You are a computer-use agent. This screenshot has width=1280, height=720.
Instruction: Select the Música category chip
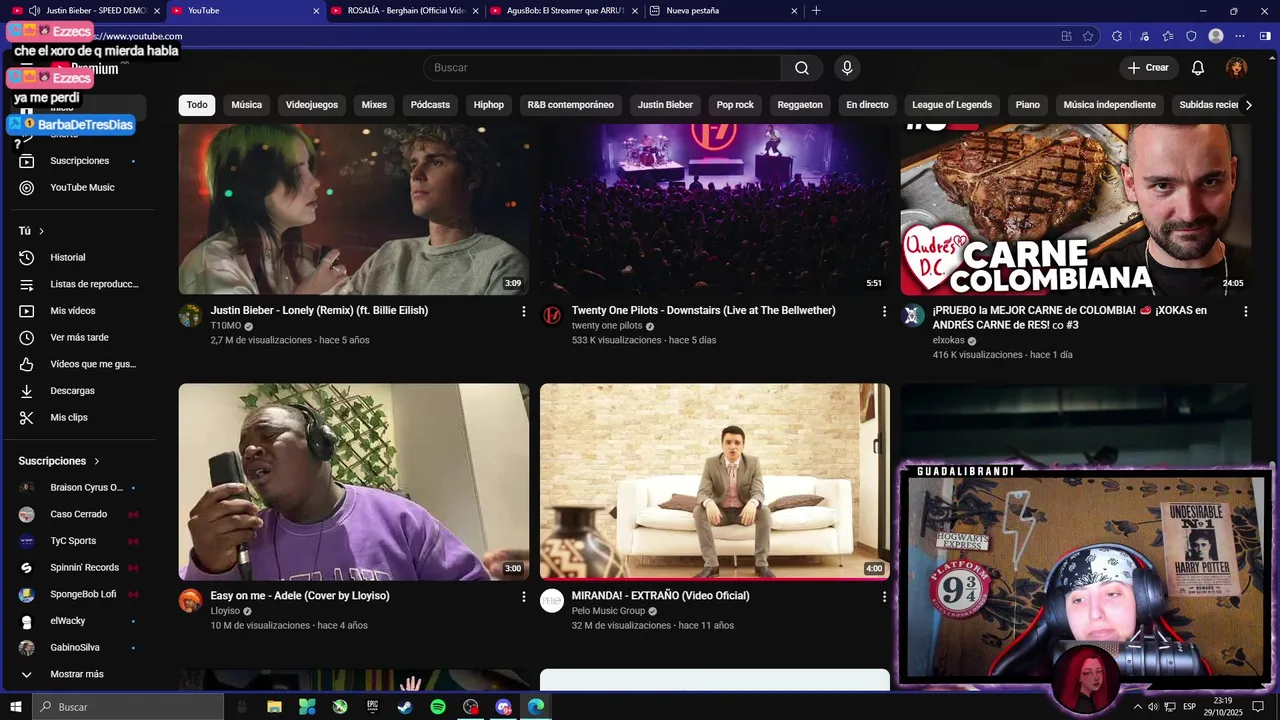247,105
